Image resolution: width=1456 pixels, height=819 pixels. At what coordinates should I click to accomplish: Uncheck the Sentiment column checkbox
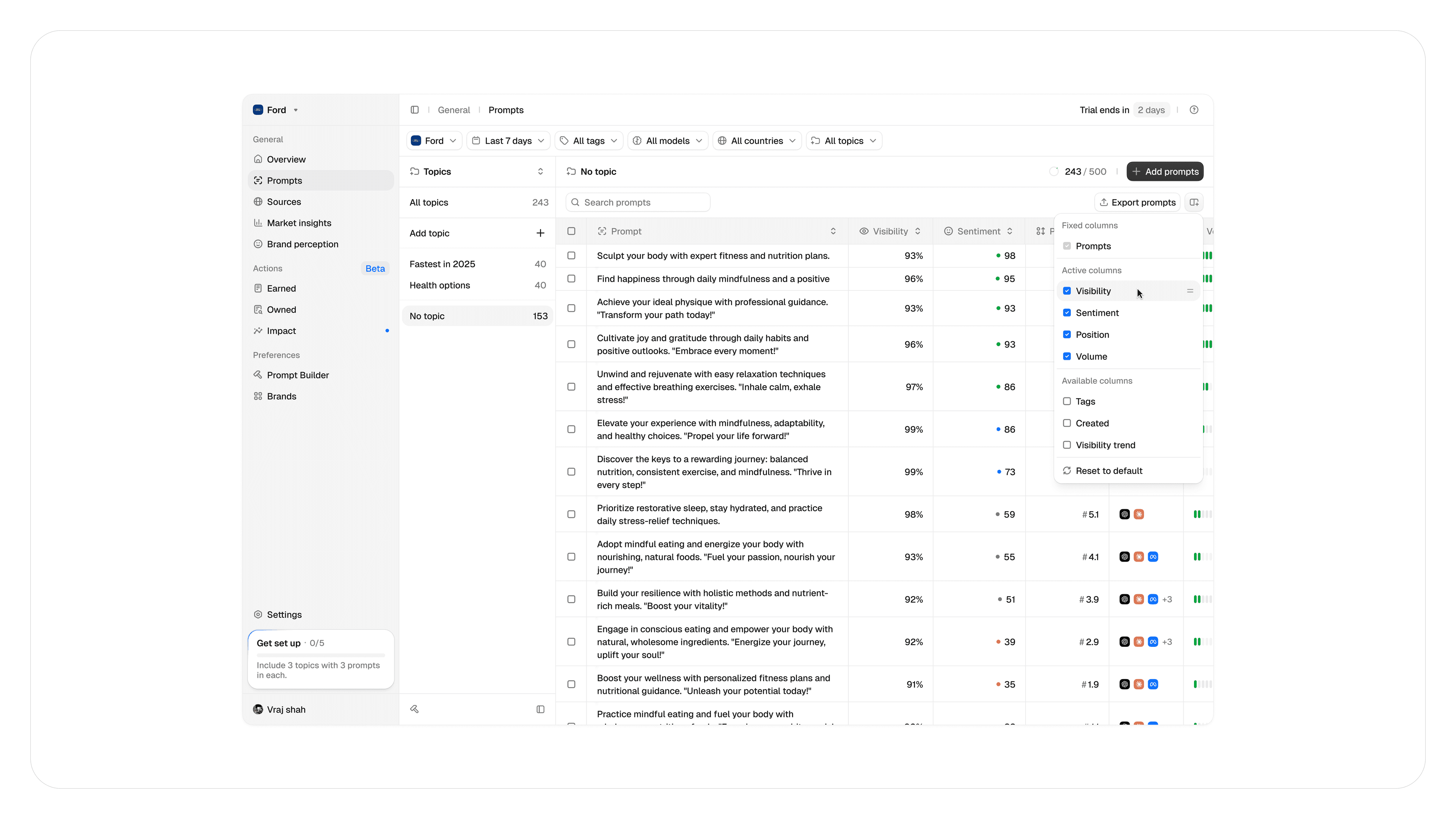[x=1067, y=312]
